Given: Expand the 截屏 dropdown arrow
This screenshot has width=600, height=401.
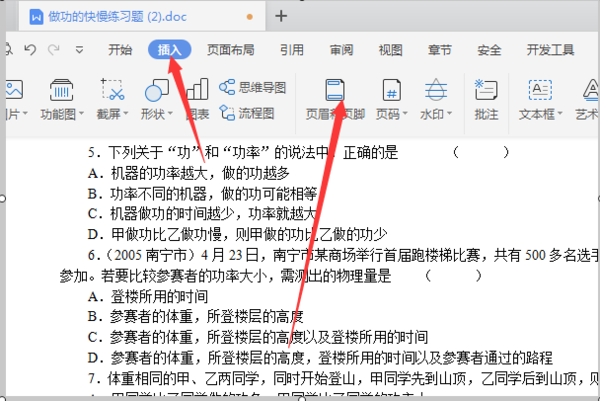Looking at the screenshot, I should (126, 114).
